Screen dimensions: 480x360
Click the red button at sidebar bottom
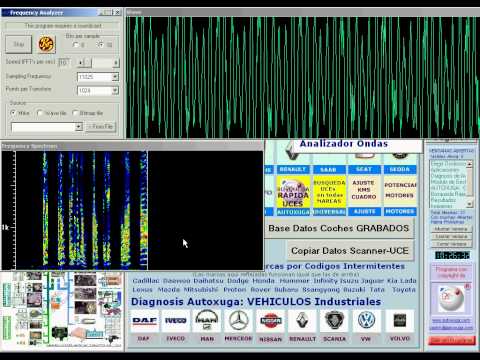pos(452,340)
